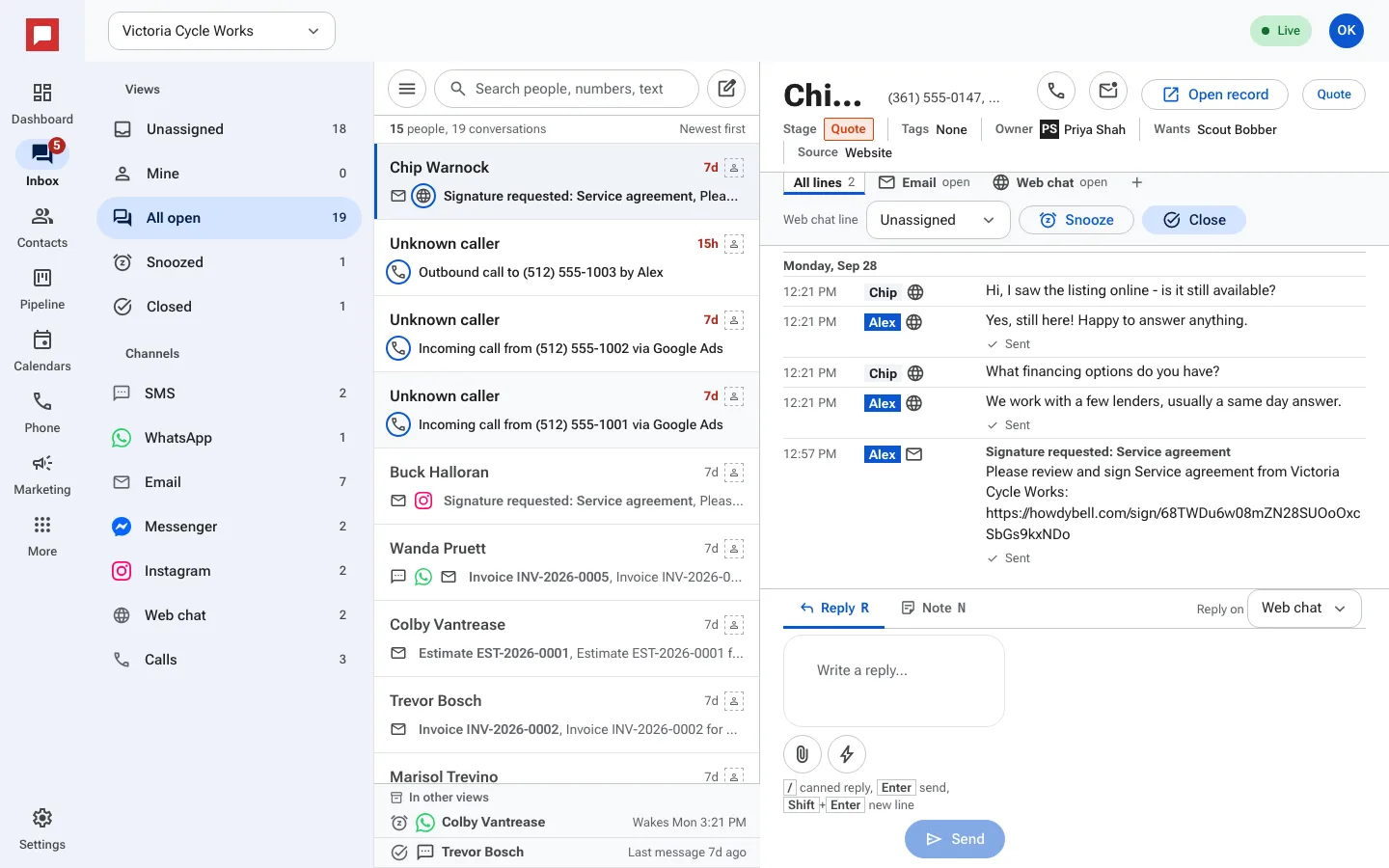
Task: Assign Trevor Bosch conversation via person icon
Action: pyautogui.click(x=734, y=701)
